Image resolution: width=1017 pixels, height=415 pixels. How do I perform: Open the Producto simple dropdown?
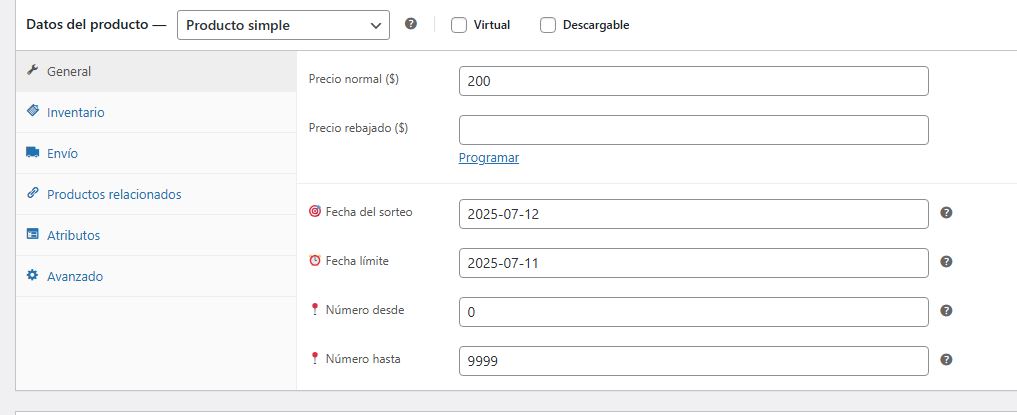click(283, 25)
